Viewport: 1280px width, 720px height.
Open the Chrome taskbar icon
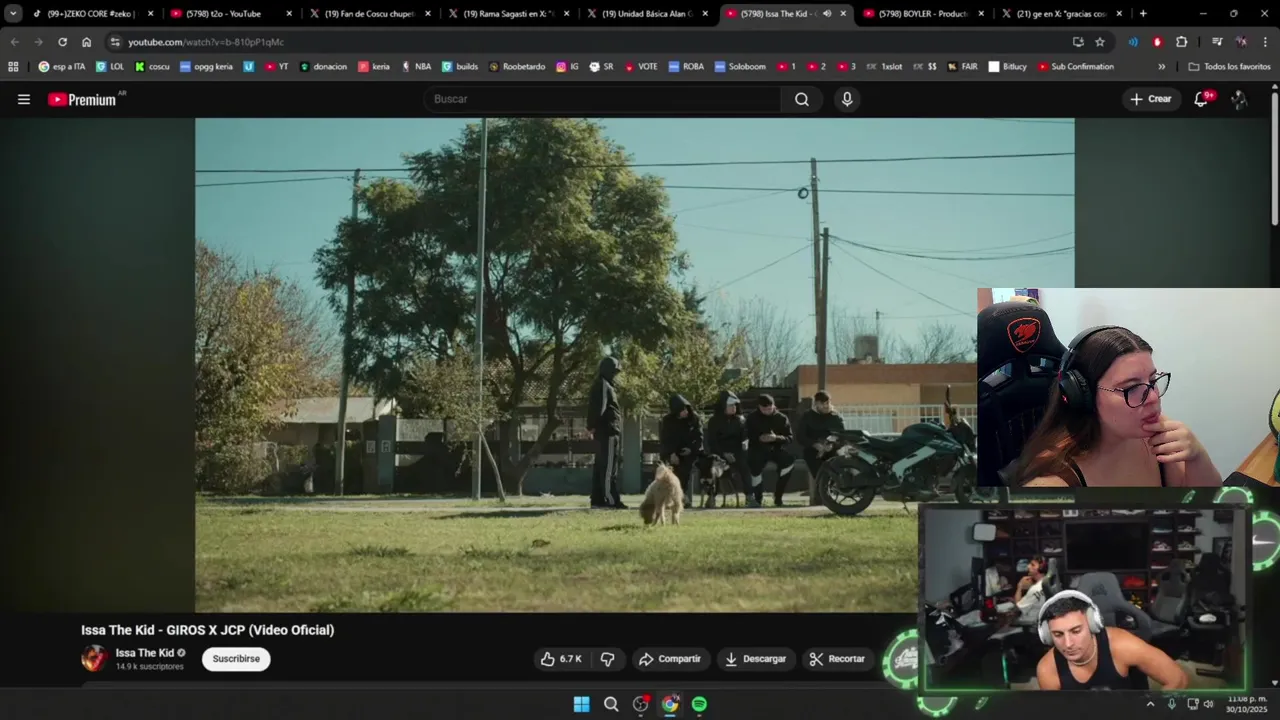(x=670, y=704)
